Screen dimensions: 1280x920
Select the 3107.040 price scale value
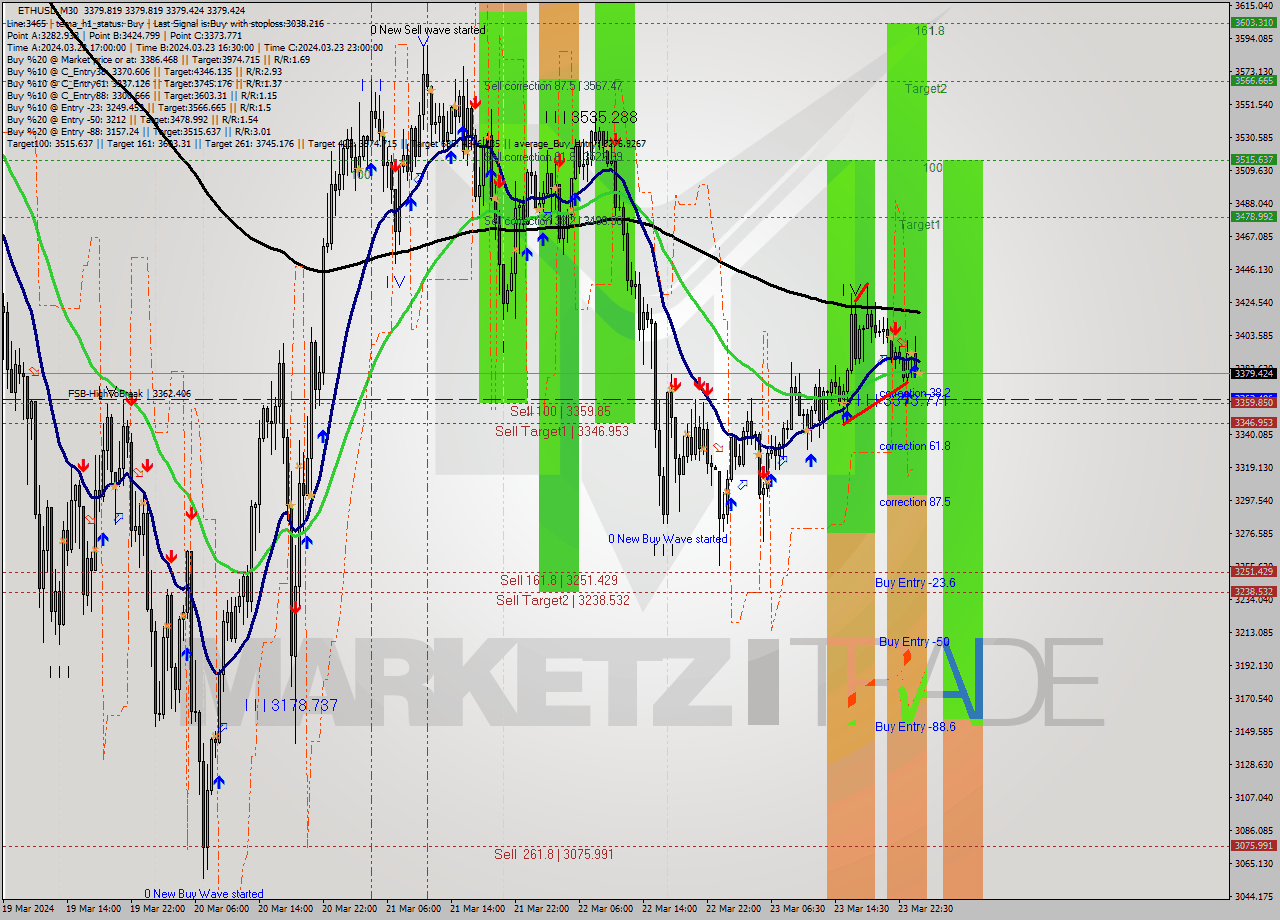1254,797
